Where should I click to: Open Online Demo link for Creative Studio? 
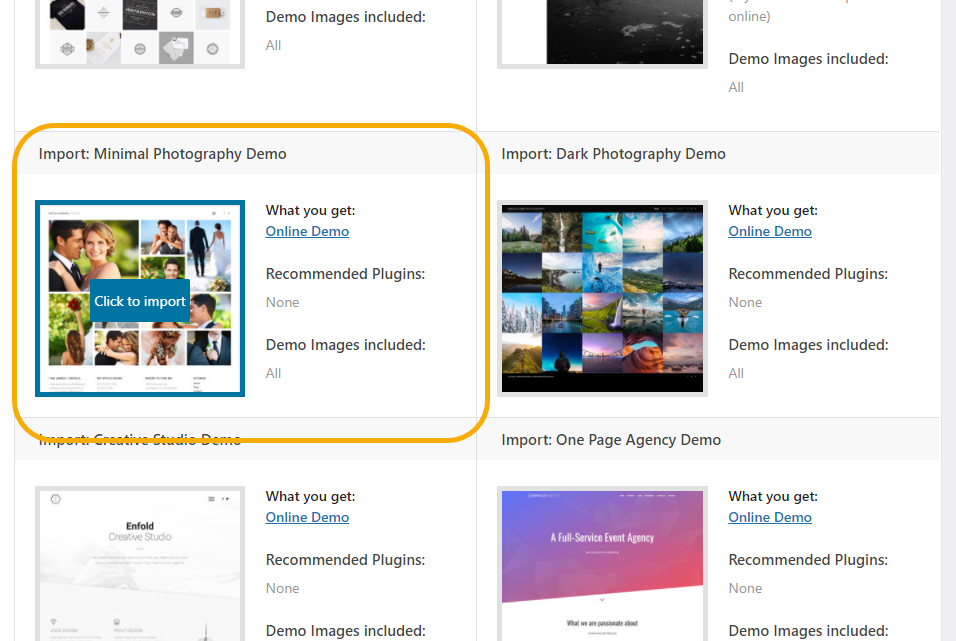(x=307, y=517)
